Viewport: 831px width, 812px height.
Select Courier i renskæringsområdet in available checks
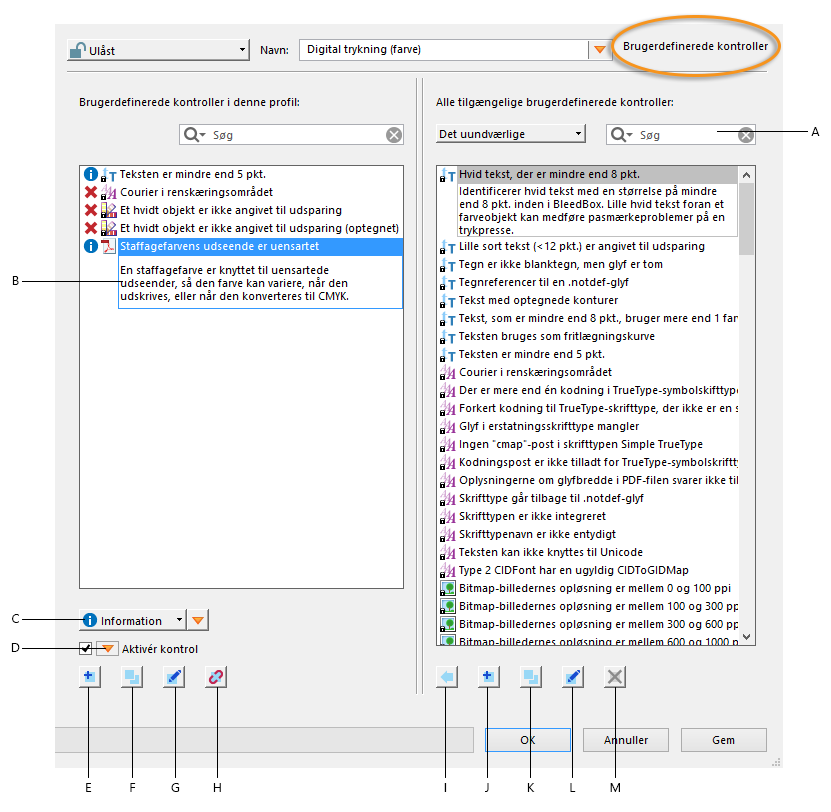pos(588,372)
